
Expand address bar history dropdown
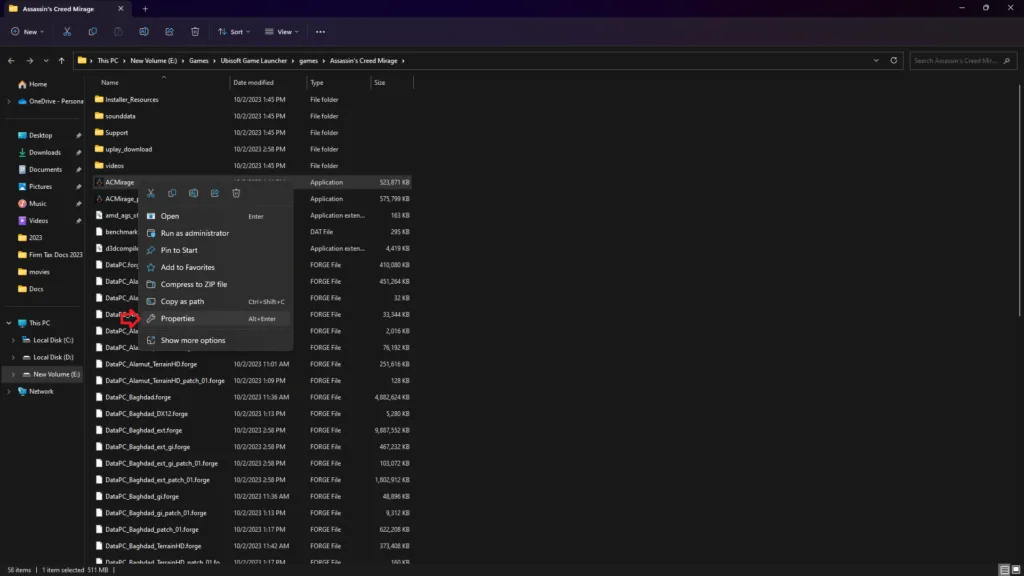click(x=876, y=61)
